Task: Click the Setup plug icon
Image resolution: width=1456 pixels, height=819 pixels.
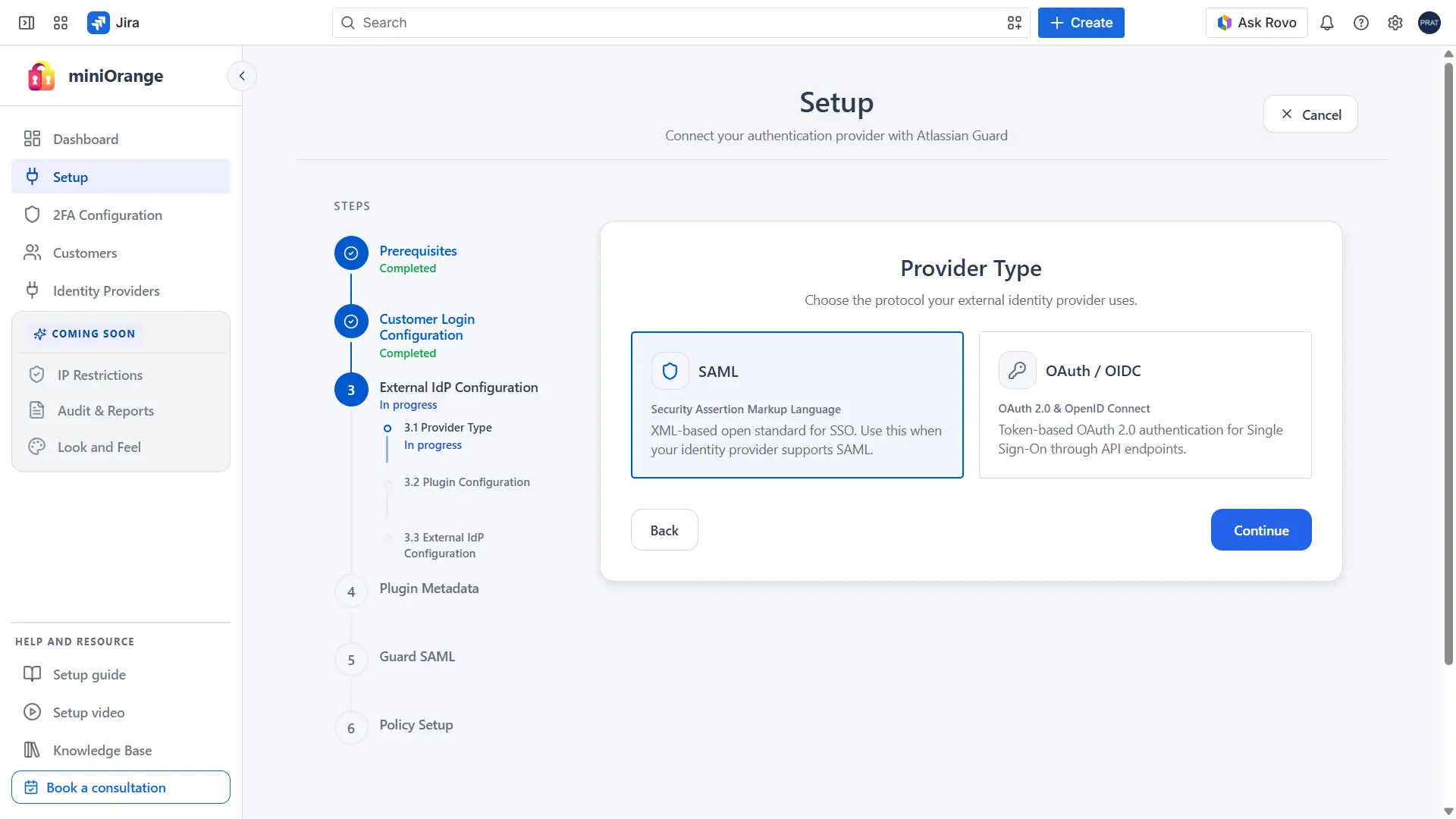Action: pos(32,177)
